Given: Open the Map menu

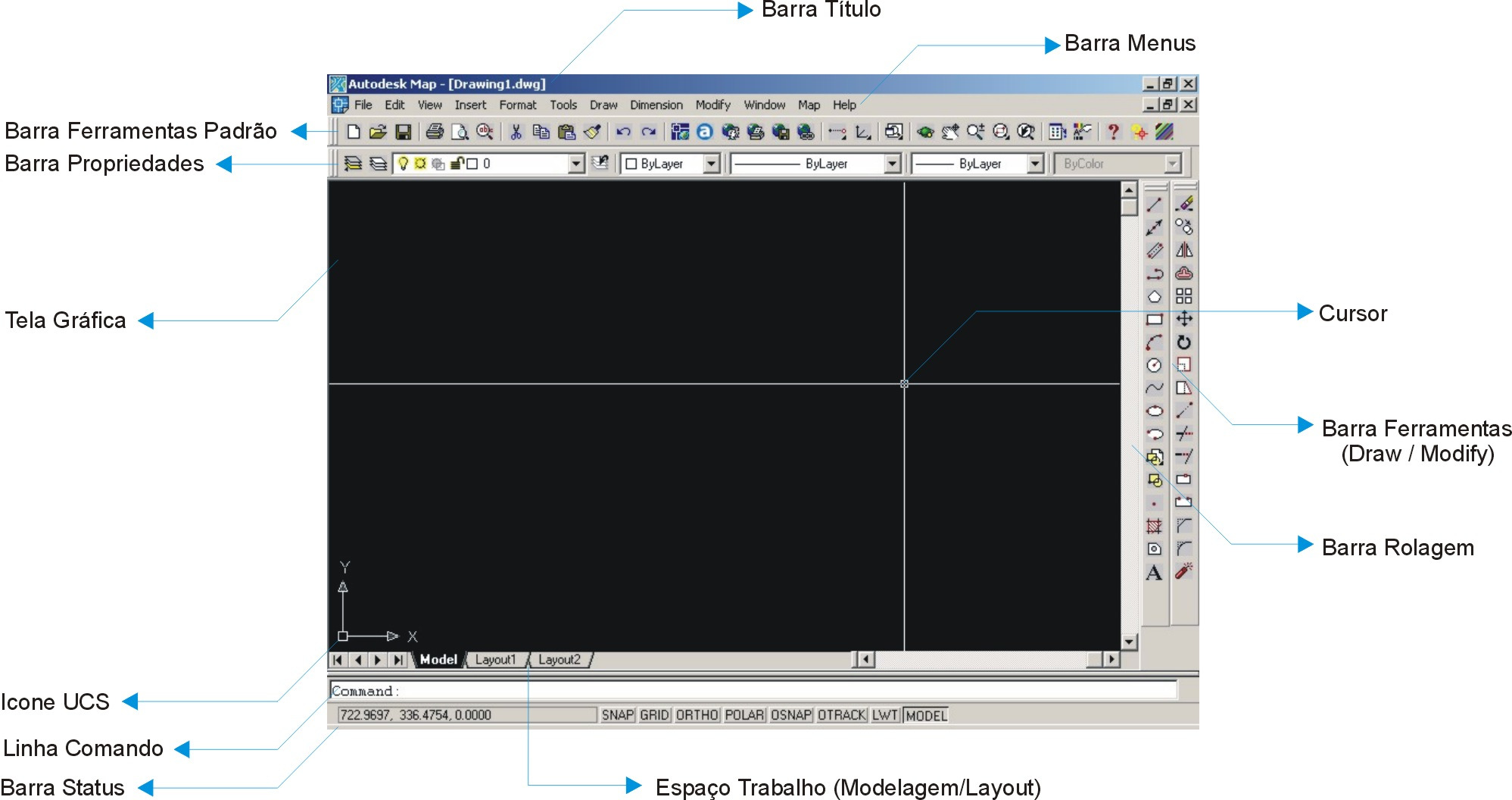Looking at the screenshot, I should [x=809, y=105].
